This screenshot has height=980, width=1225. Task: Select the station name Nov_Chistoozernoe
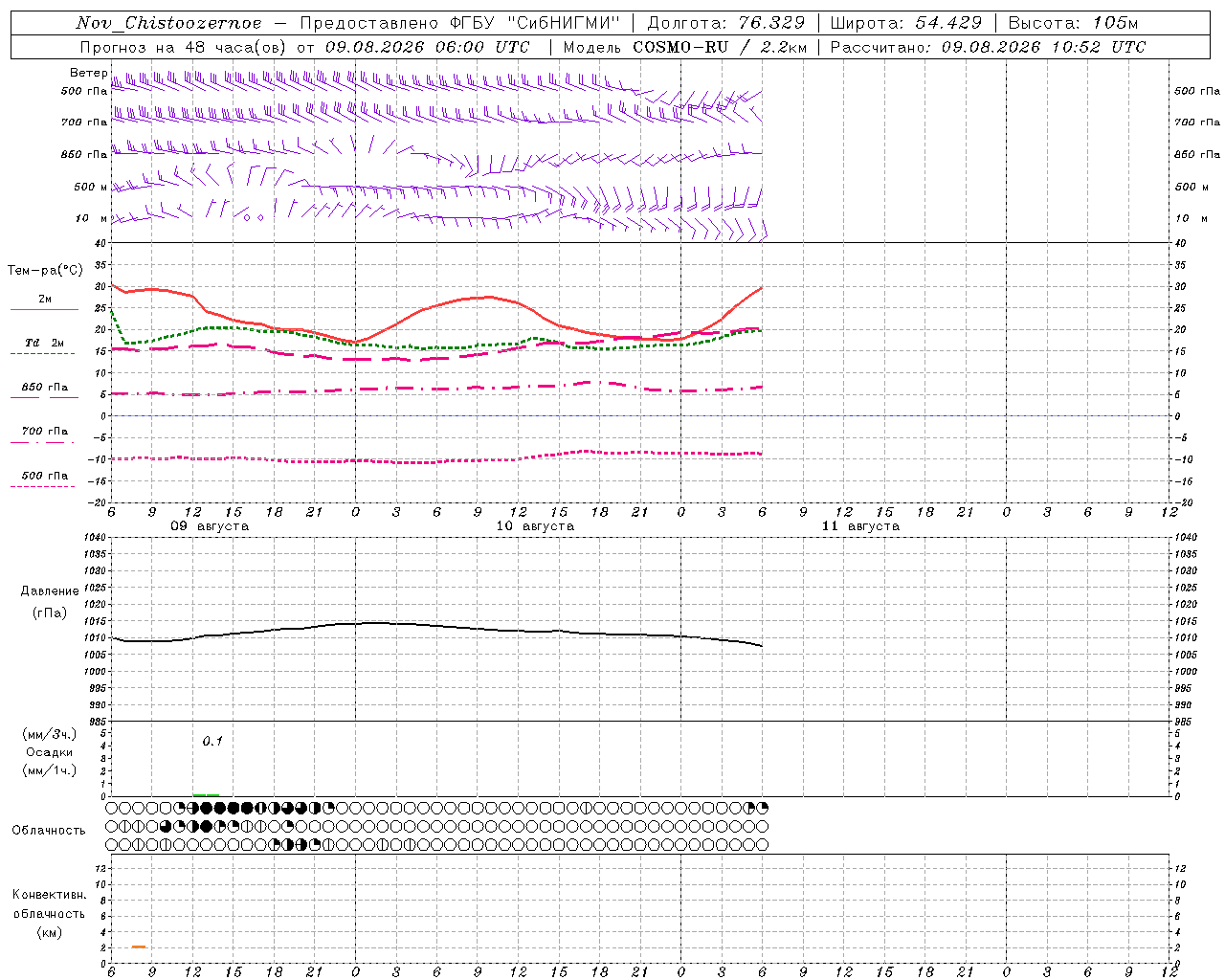point(169,23)
